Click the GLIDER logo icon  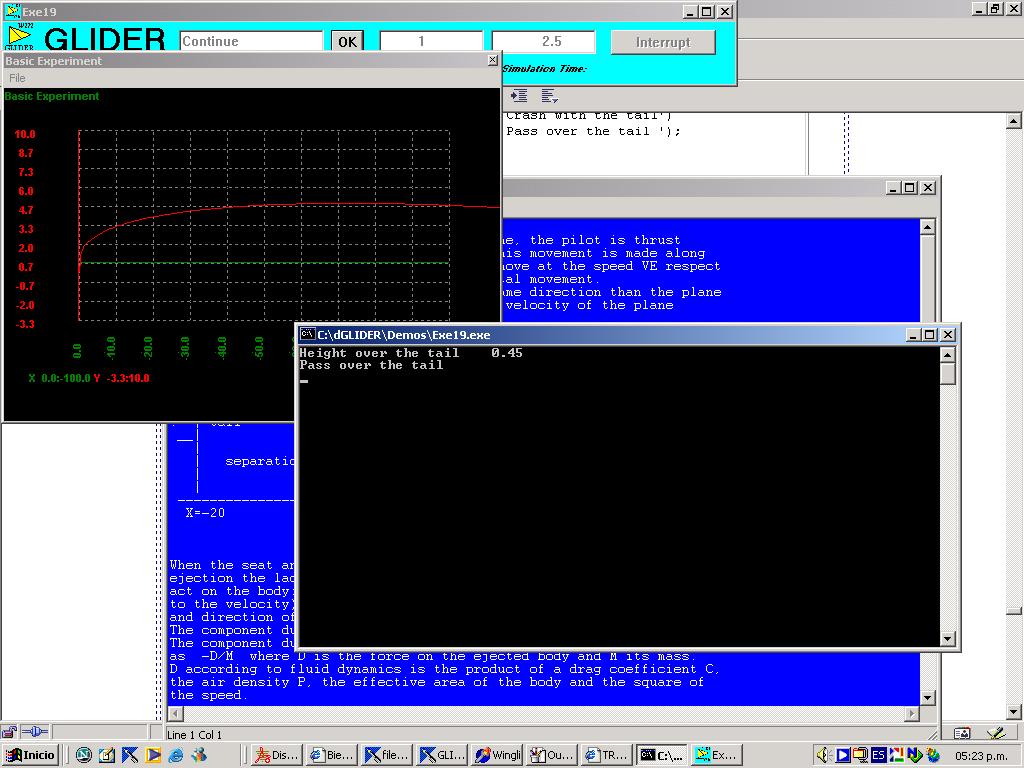click(19, 37)
